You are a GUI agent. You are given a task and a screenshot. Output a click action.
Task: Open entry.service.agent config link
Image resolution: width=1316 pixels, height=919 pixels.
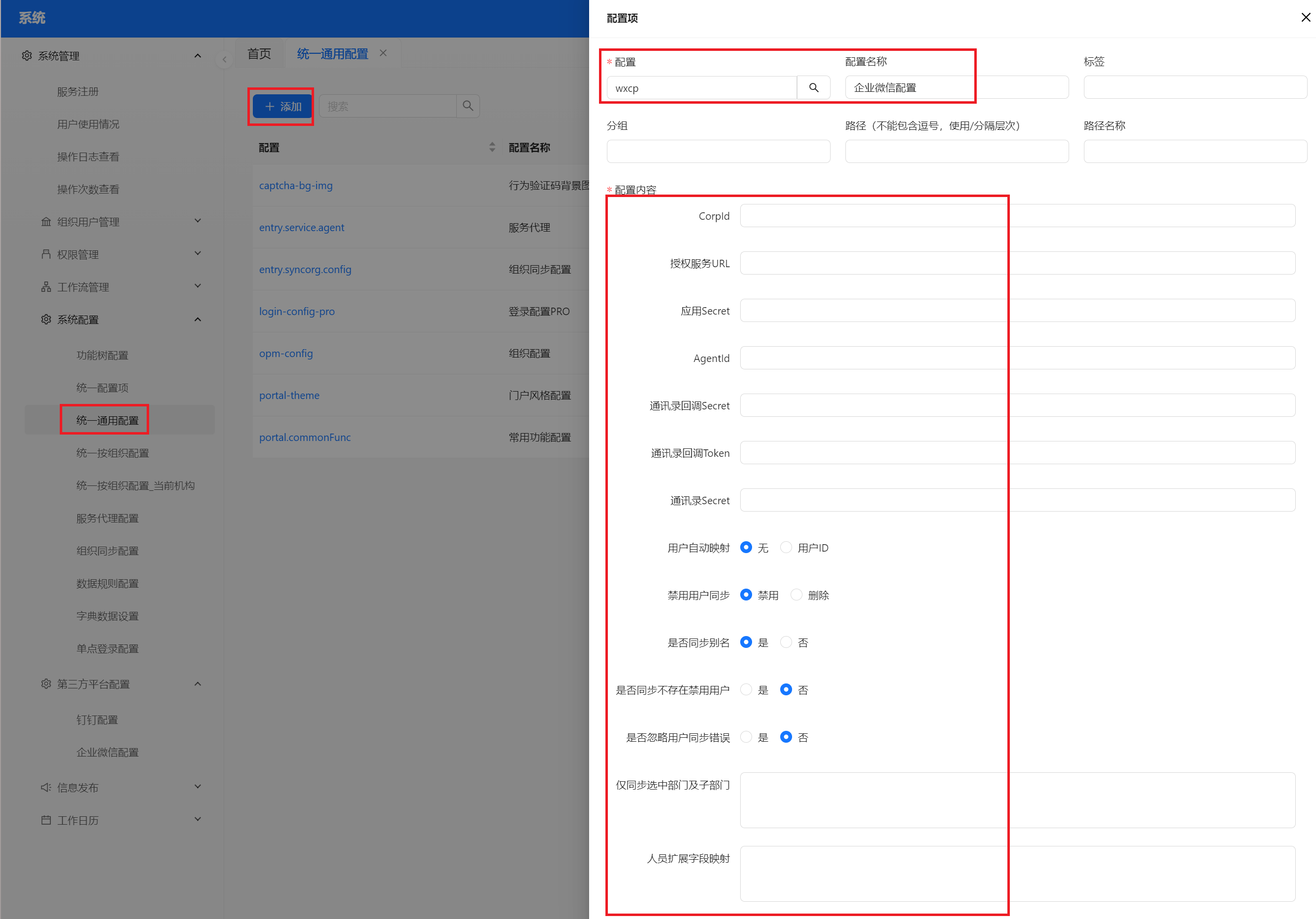(x=302, y=228)
